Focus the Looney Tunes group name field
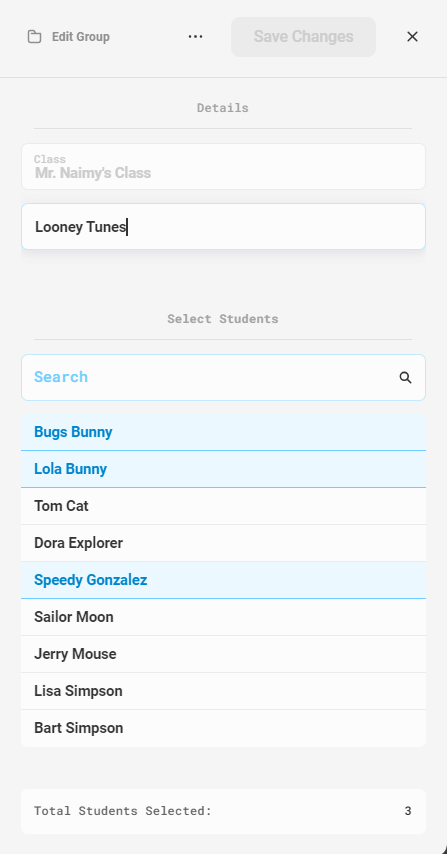 (x=223, y=227)
